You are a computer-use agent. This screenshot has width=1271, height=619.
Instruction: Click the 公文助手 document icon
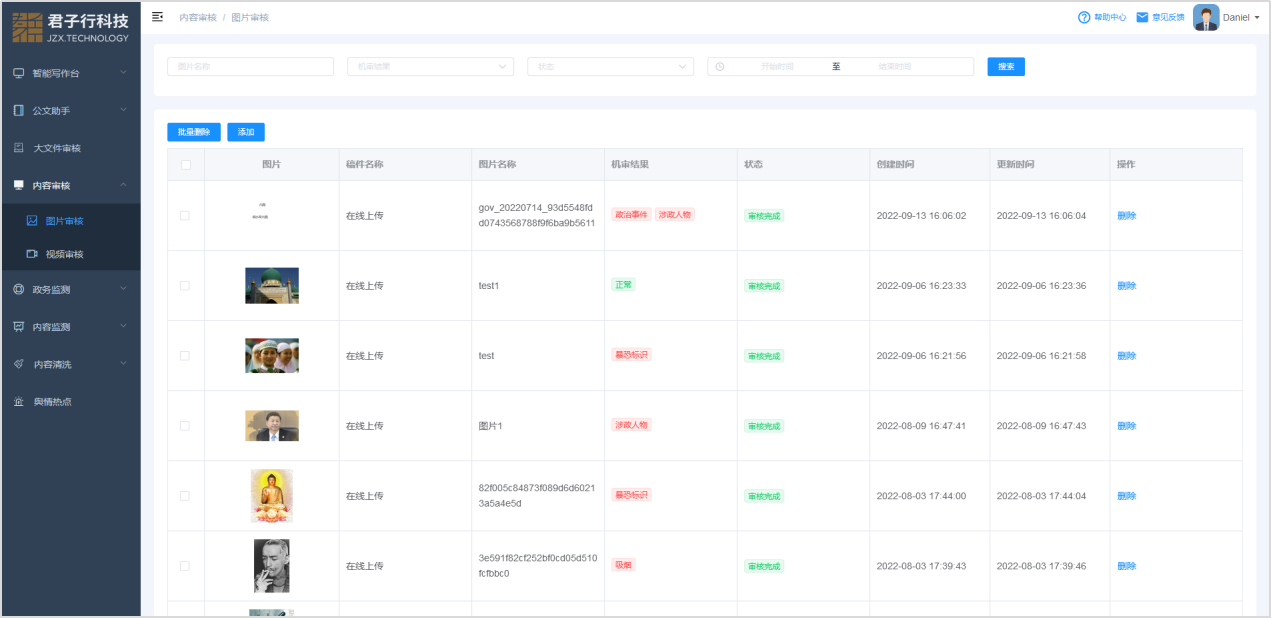coord(19,110)
